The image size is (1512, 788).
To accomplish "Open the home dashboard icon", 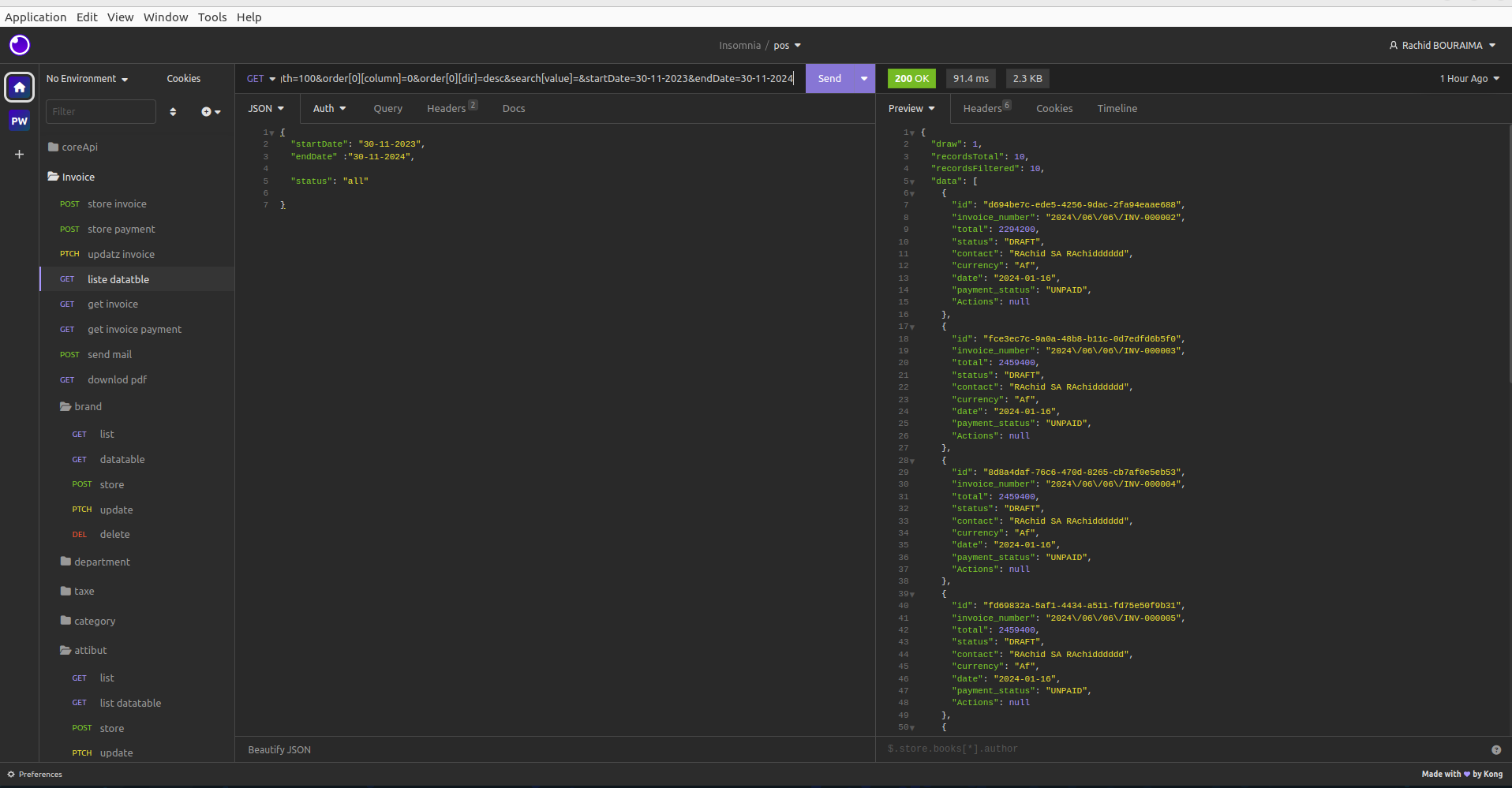I will (20, 87).
